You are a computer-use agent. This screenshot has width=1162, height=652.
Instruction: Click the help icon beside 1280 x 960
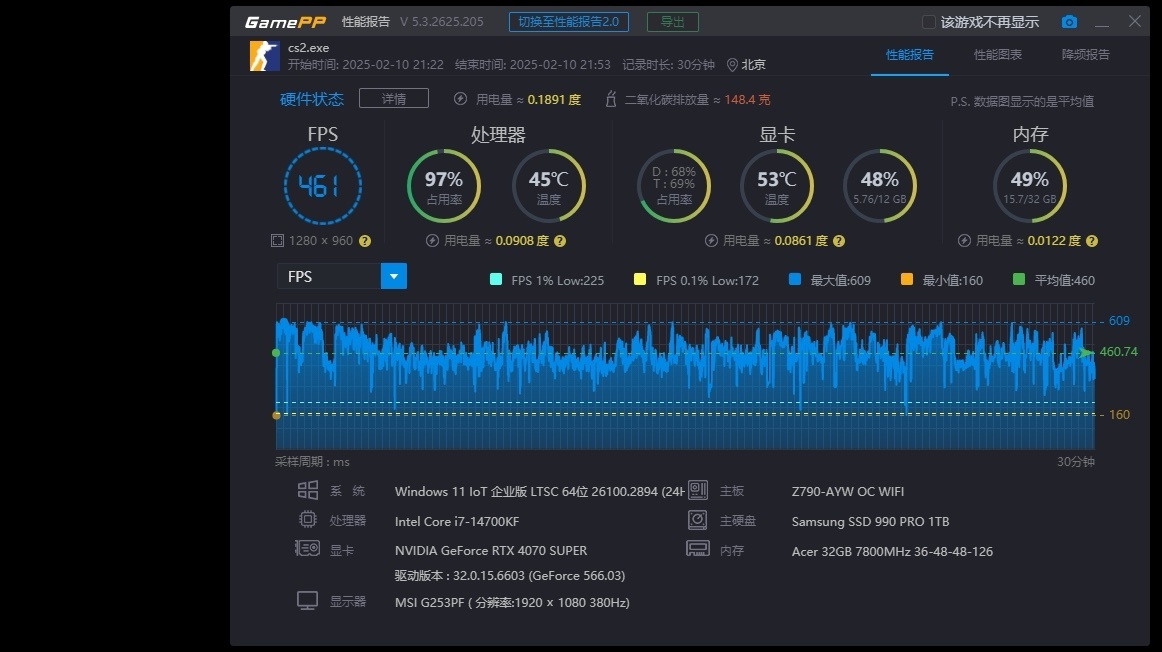[365, 241]
